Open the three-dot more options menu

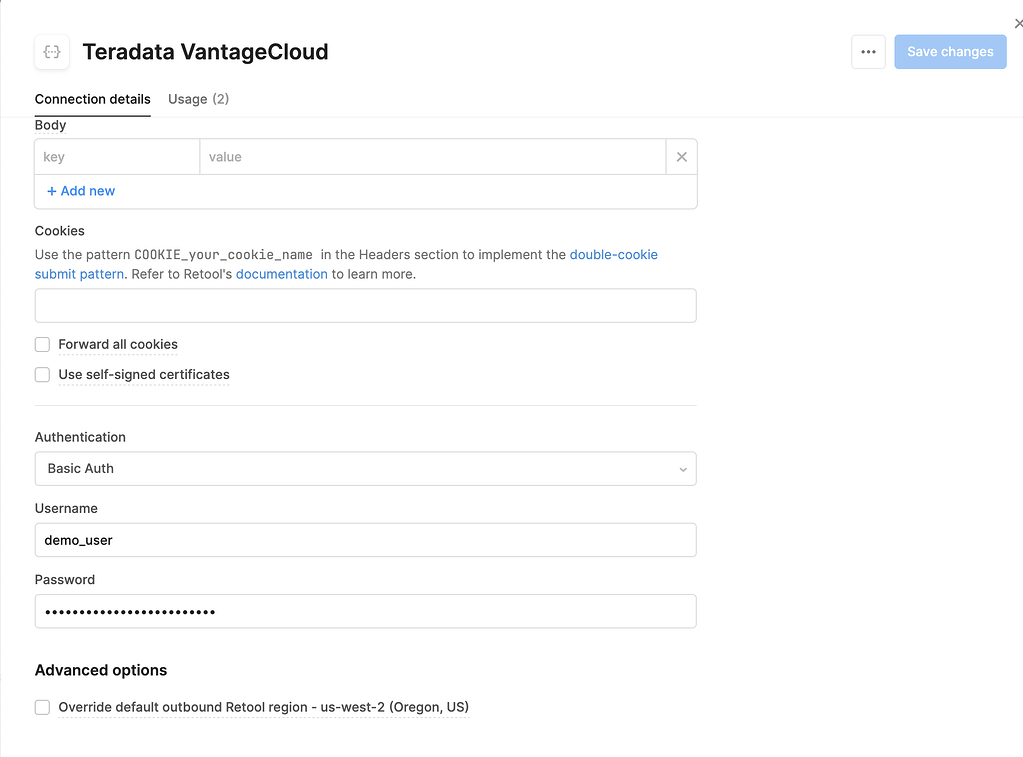(868, 52)
